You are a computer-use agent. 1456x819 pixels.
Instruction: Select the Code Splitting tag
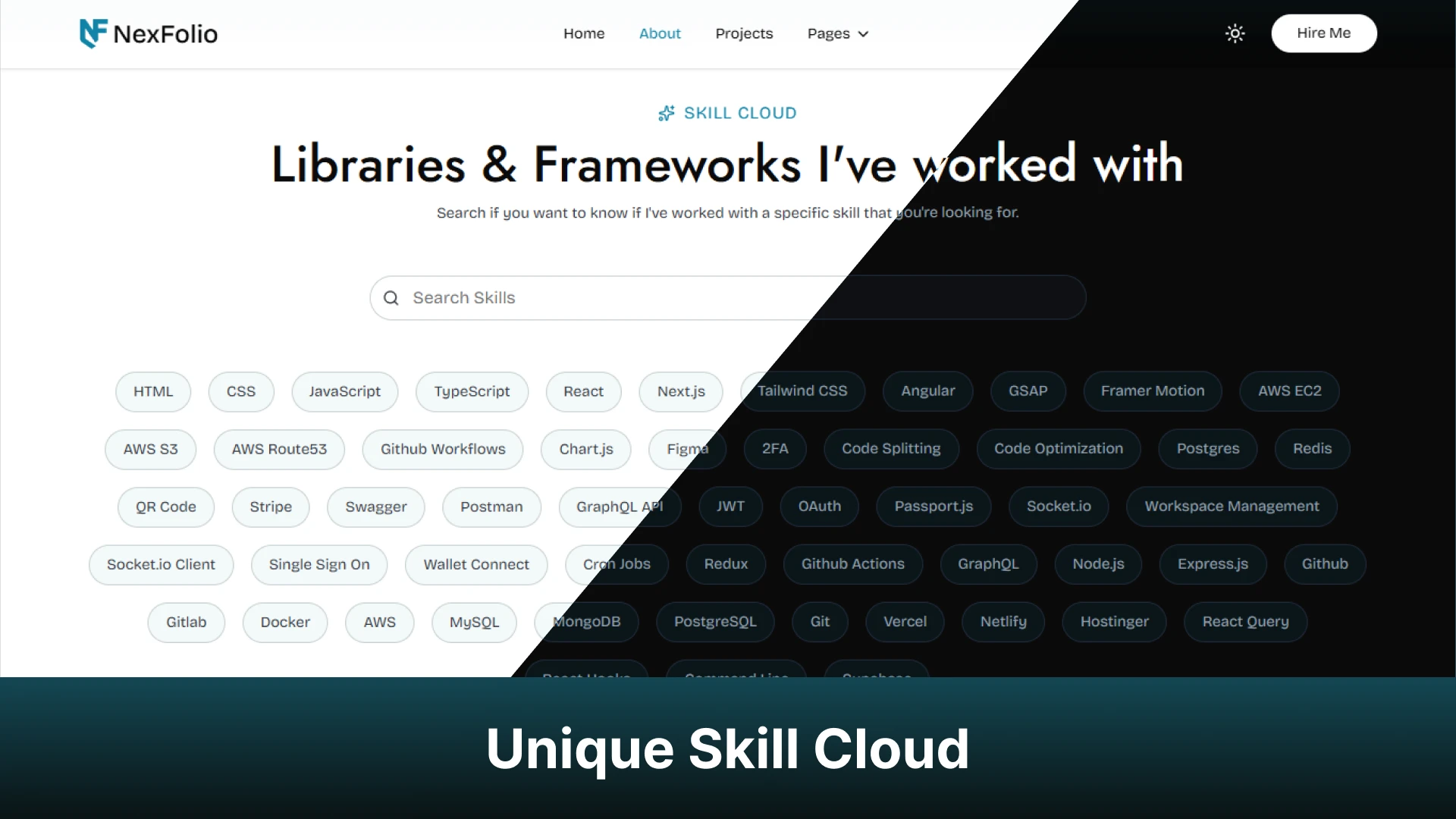point(891,448)
